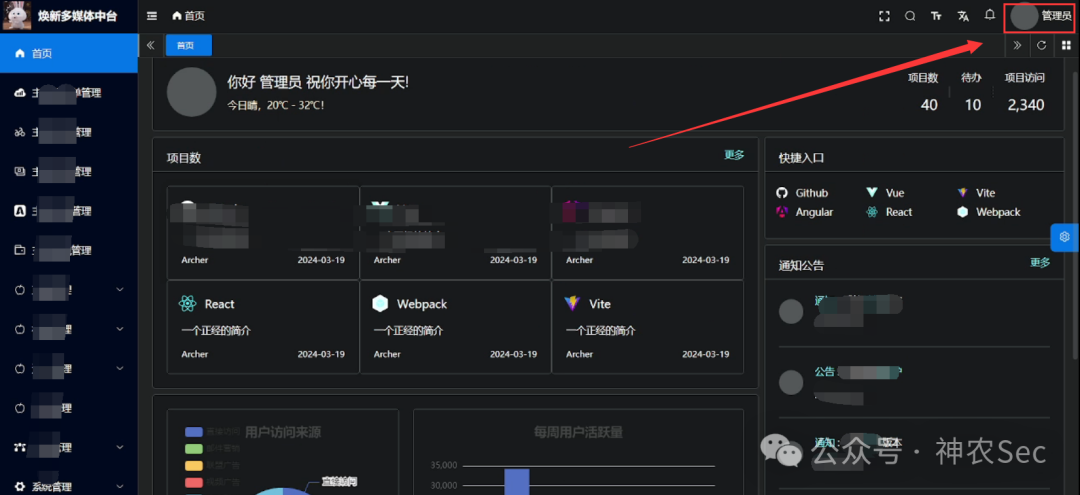Image resolution: width=1080 pixels, height=495 pixels.
Task: Click the Github icon in 快捷入口
Action: coord(782,193)
